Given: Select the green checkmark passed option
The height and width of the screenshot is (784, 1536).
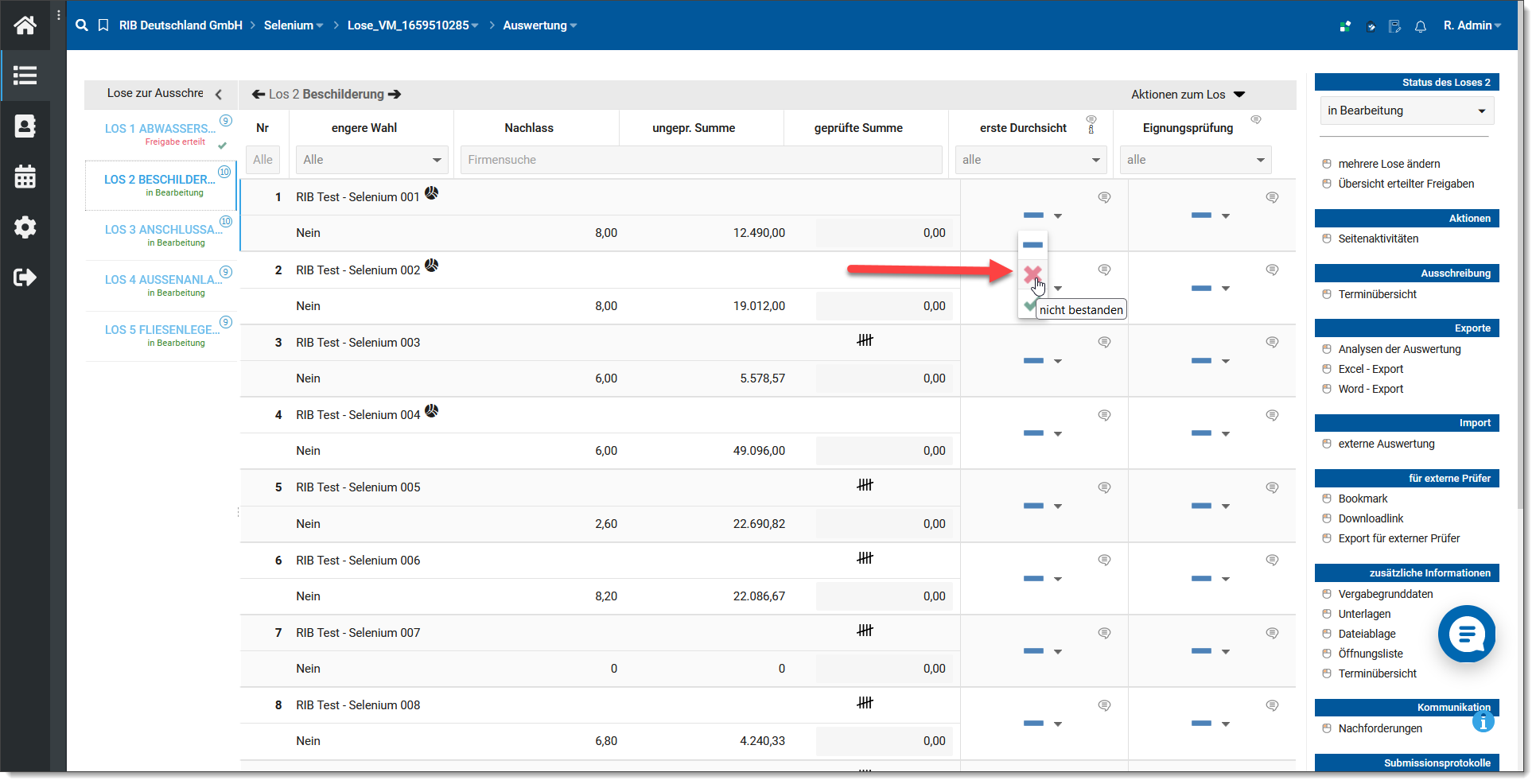Looking at the screenshot, I should pos(1029,305).
